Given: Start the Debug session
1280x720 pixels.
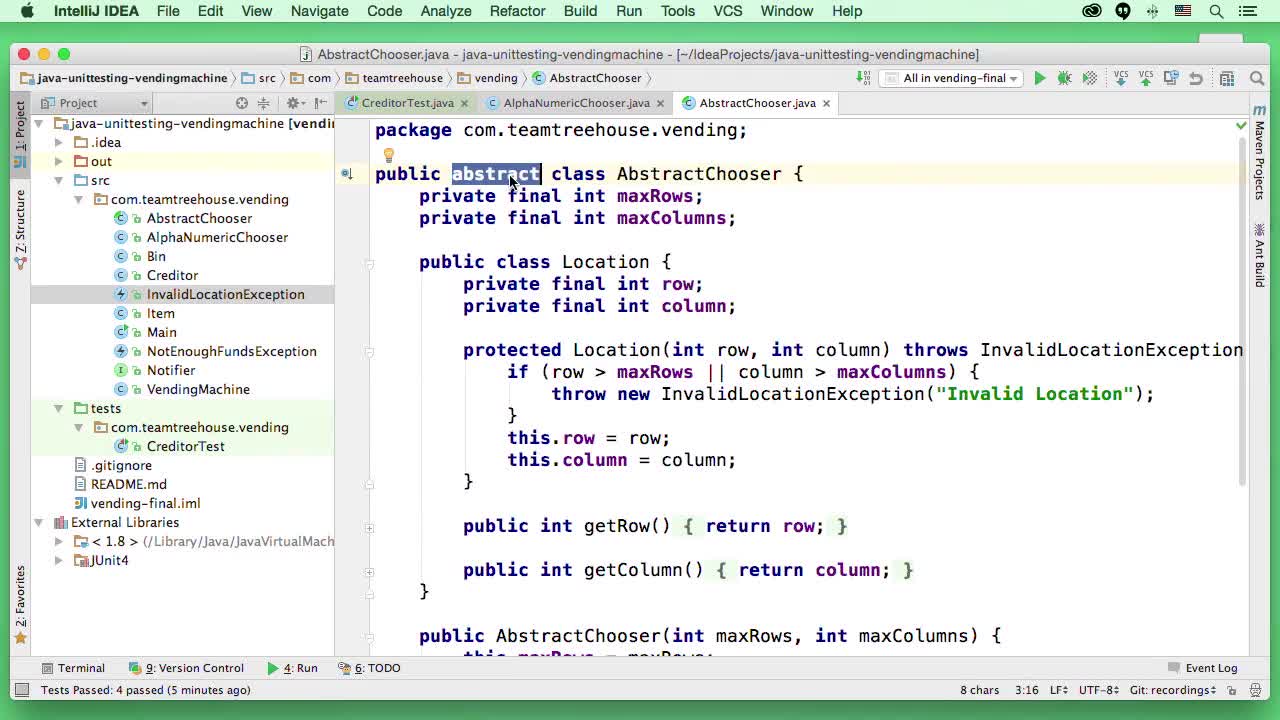Looking at the screenshot, I should [1063, 77].
